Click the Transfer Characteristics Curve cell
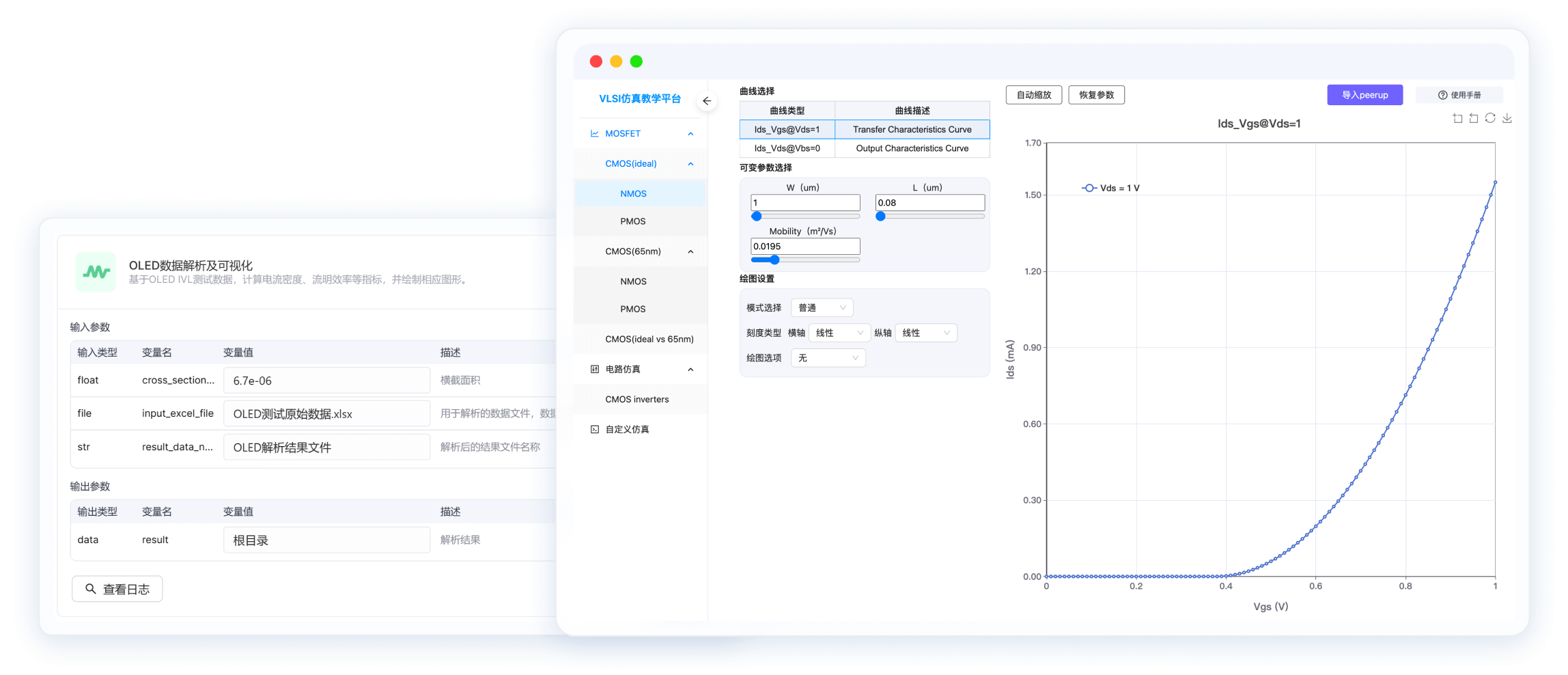 (x=912, y=129)
